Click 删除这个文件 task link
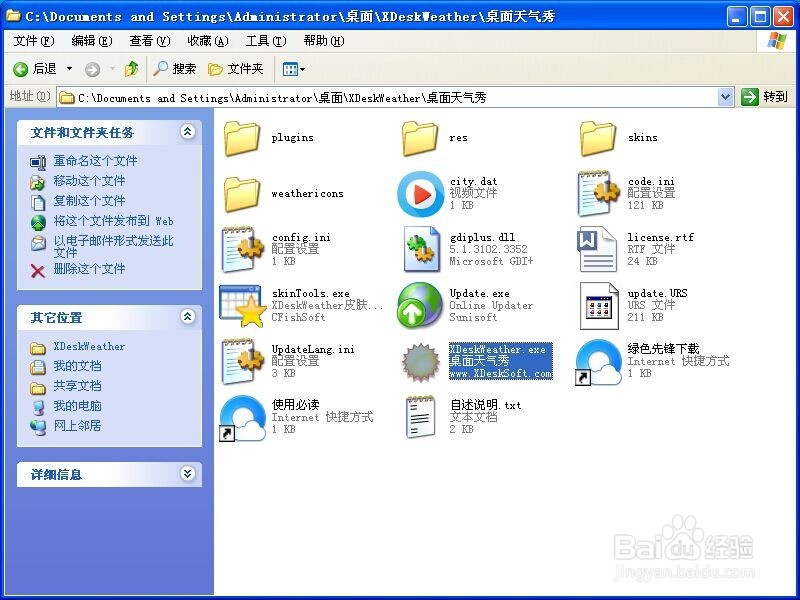The width and height of the screenshot is (800, 600). point(89,269)
